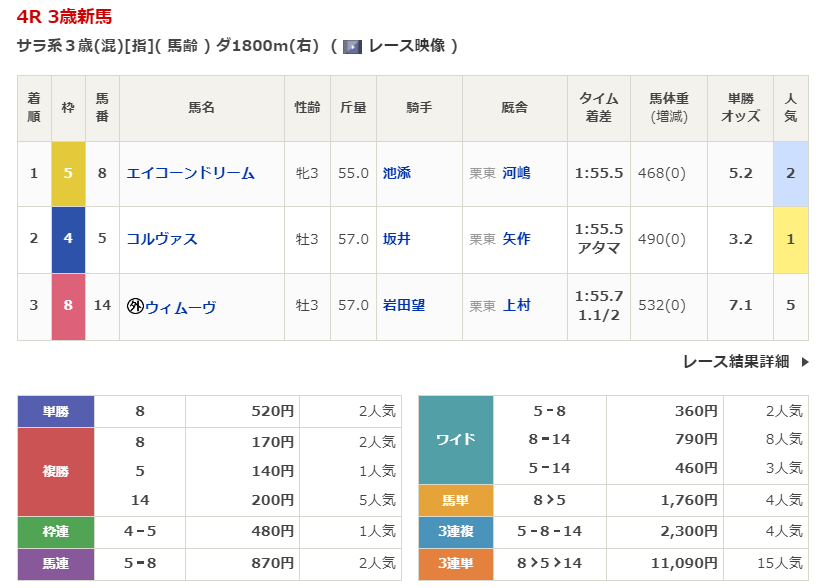Open jockey 坂井's profile
This screenshot has height=588, width=829.
(396, 239)
